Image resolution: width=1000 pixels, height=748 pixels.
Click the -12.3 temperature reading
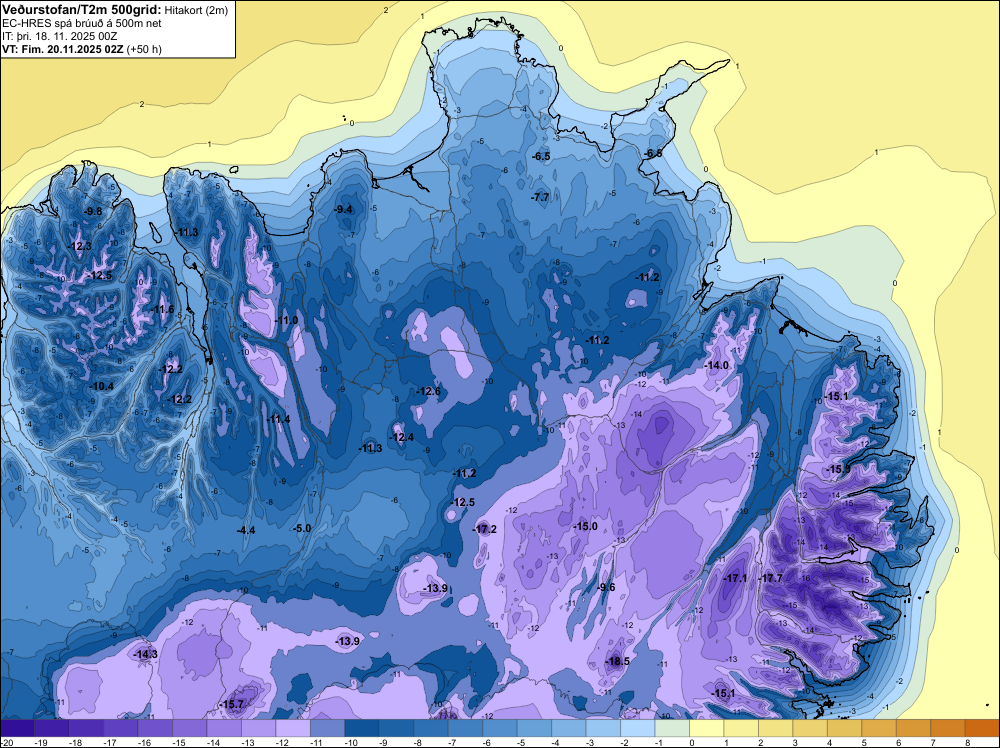(80, 246)
